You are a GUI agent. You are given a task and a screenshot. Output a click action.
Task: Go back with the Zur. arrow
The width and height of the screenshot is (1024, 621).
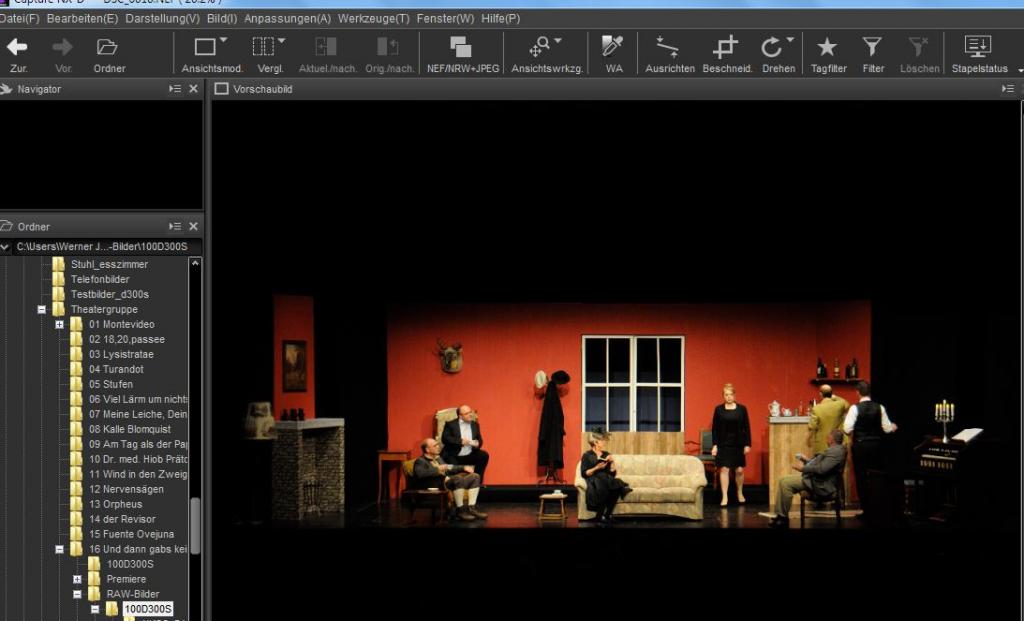(17, 47)
